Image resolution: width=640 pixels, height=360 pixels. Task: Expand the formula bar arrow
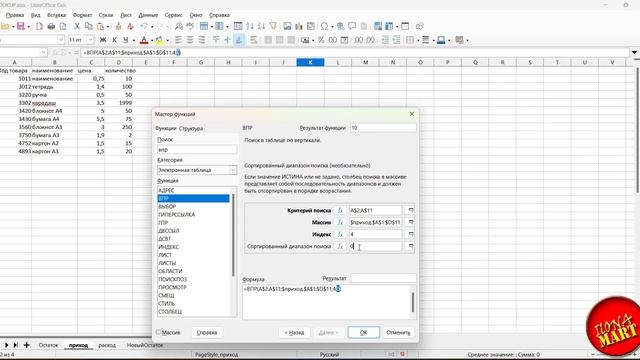[634, 53]
